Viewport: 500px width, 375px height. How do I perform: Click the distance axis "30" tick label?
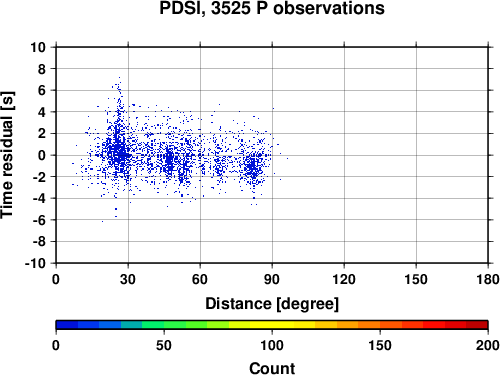[128, 279]
